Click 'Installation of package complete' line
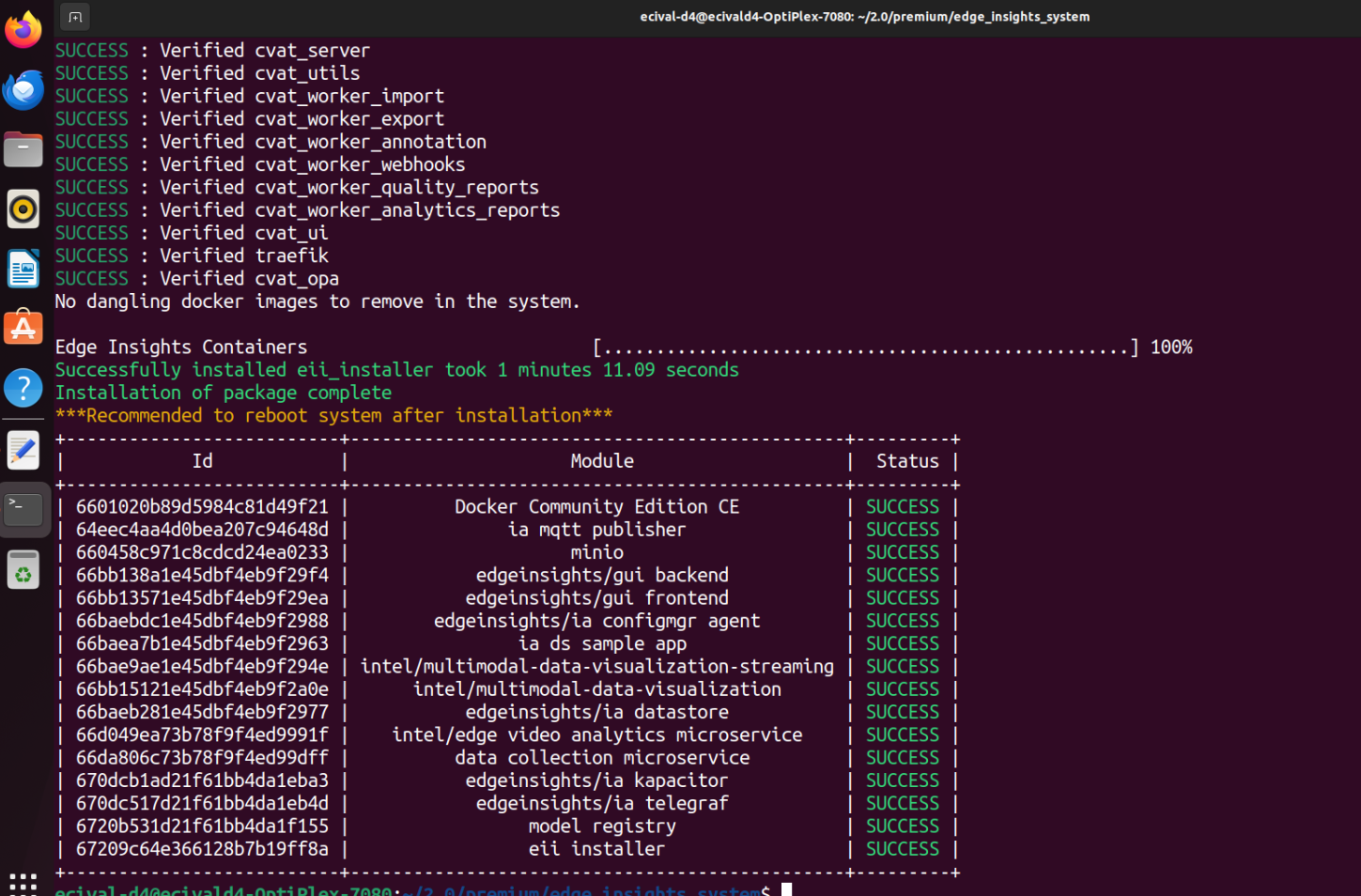The height and width of the screenshot is (896, 1361). click(x=224, y=393)
